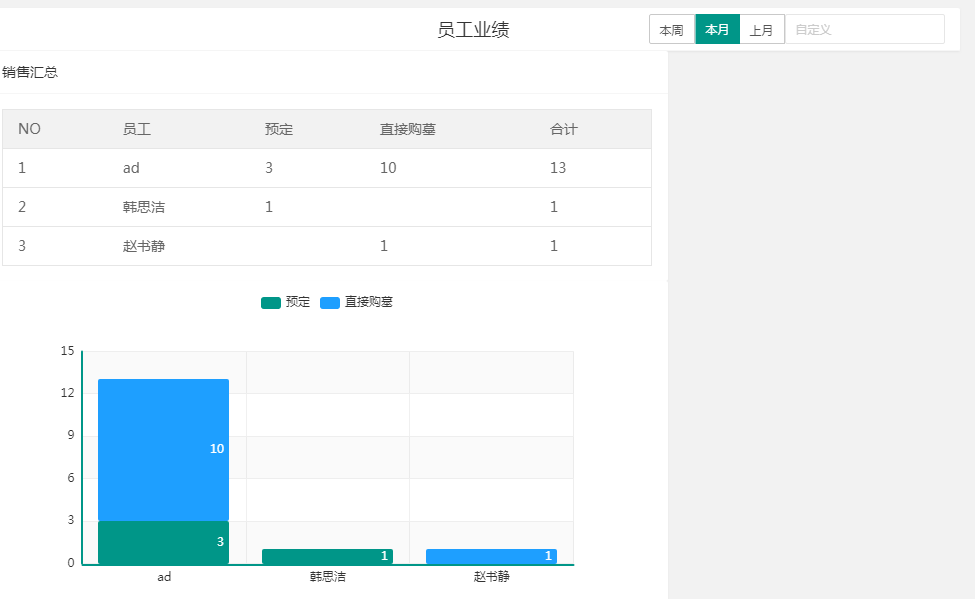Select 韩思洁 in the sales table
Screen dimensions: 975x599
tap(144, 207)
